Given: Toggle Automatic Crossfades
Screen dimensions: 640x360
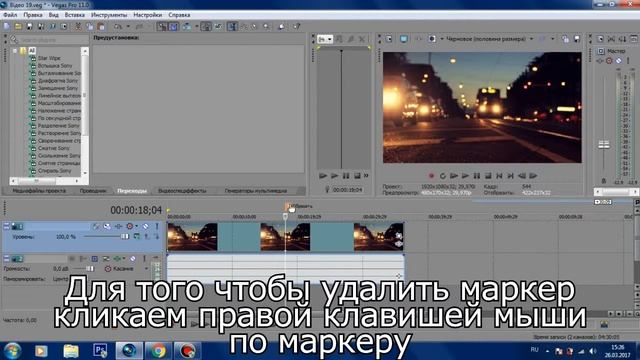Looking at the screenshot, I should coord(173,27).
